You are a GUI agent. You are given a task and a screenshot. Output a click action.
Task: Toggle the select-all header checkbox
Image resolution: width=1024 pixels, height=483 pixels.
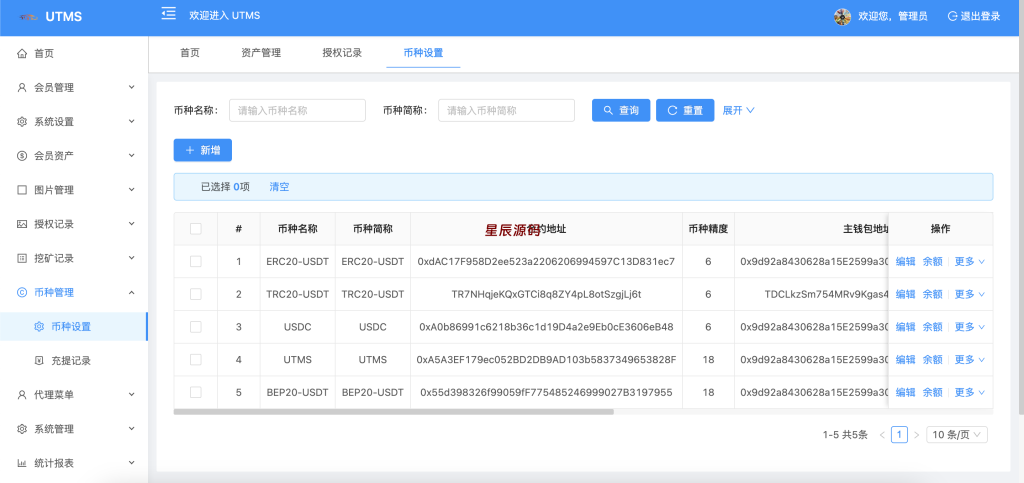tap(196, 228)
